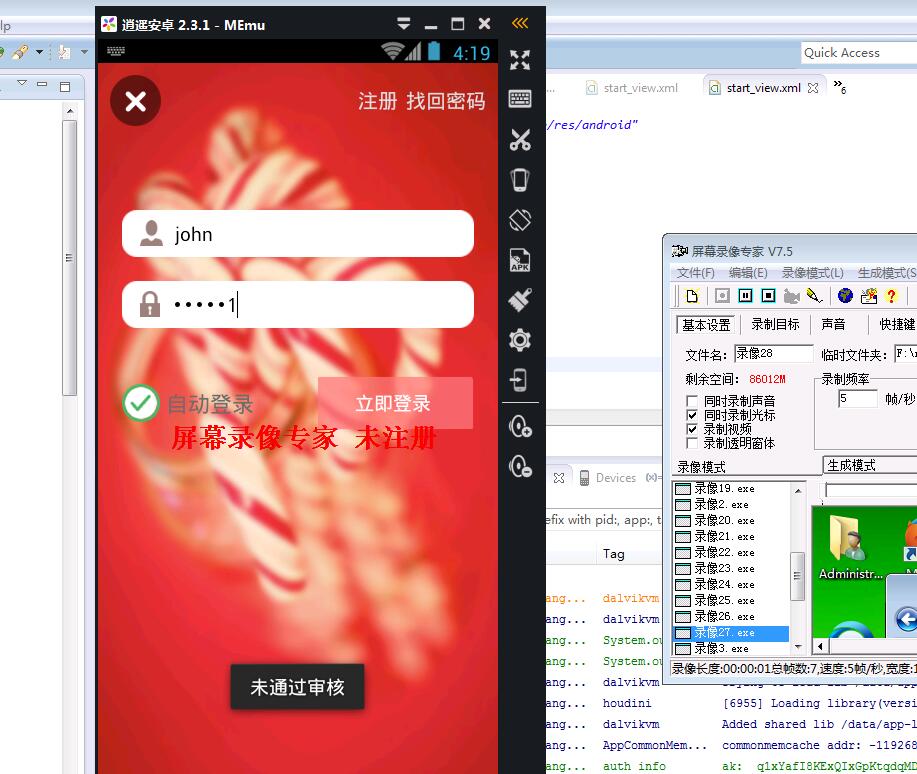Focus the password input field
This screenshot has height=774, width=917.
coord(298,304)
